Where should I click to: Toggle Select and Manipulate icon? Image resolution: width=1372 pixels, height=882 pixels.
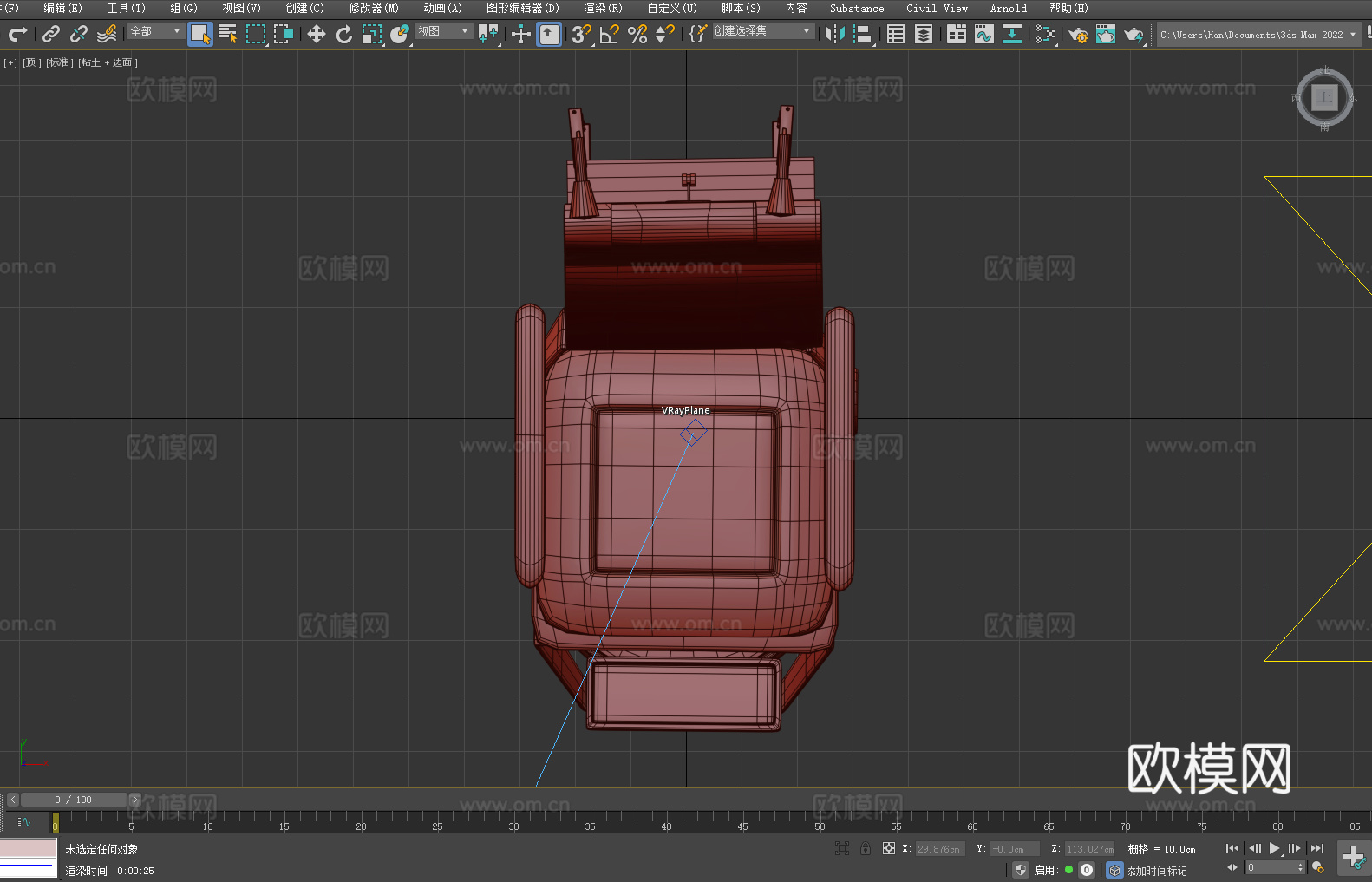click(521, 34)
